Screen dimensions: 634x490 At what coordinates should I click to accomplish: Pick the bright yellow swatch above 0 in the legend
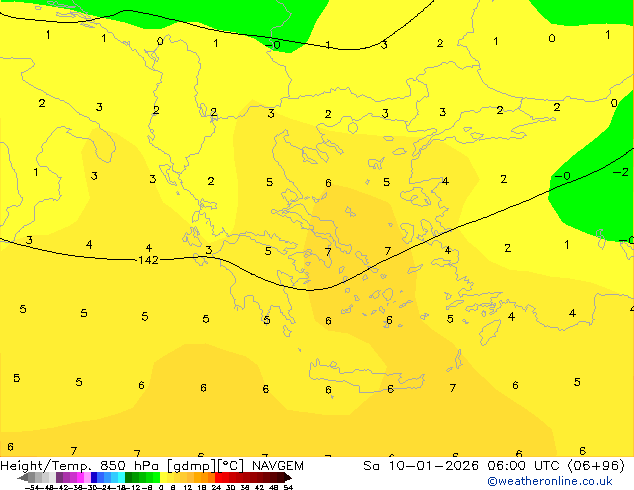163,477
